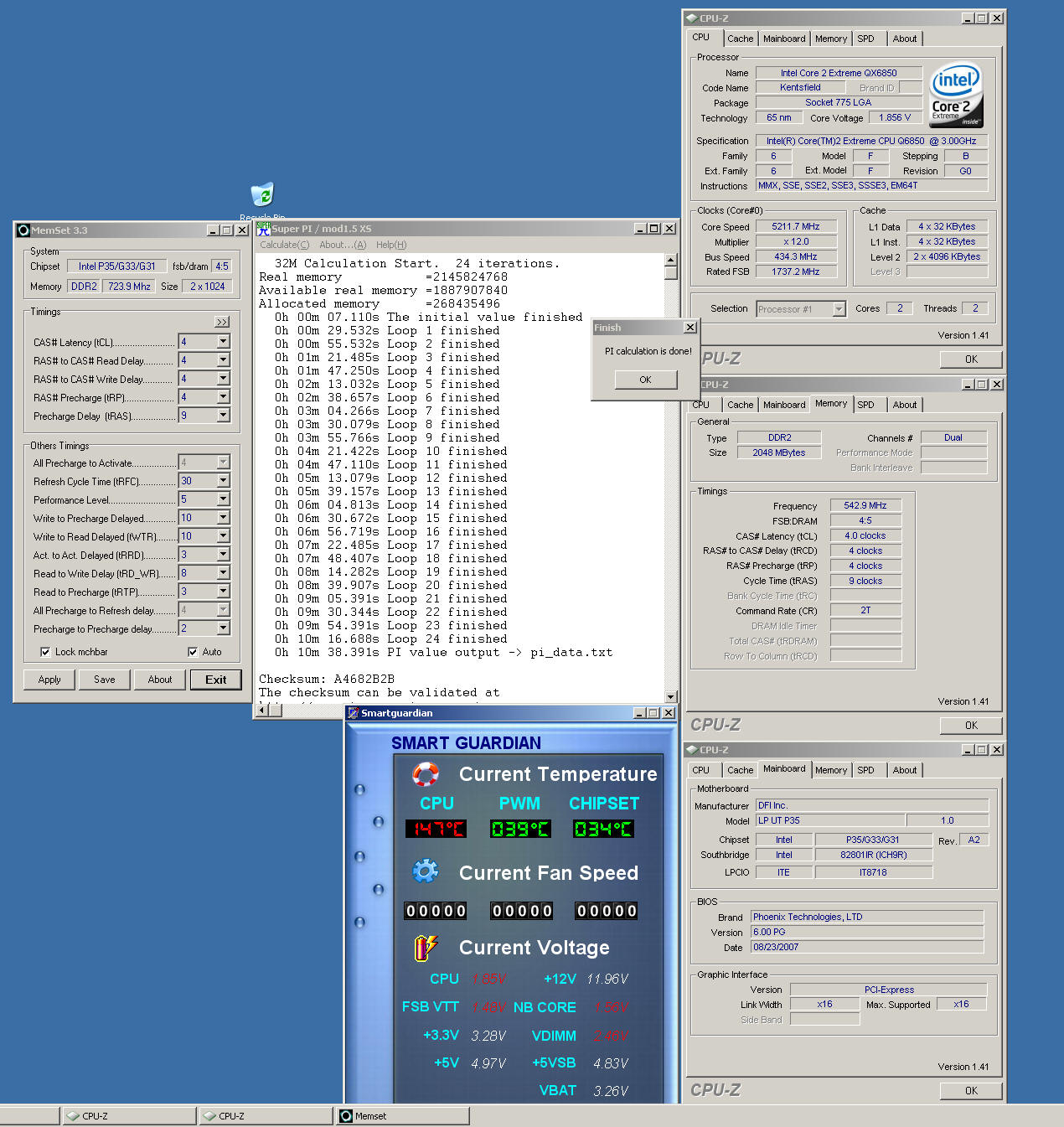
Task: Click the second CPU-Z taskbar button
Action: tap(265, 1116)
